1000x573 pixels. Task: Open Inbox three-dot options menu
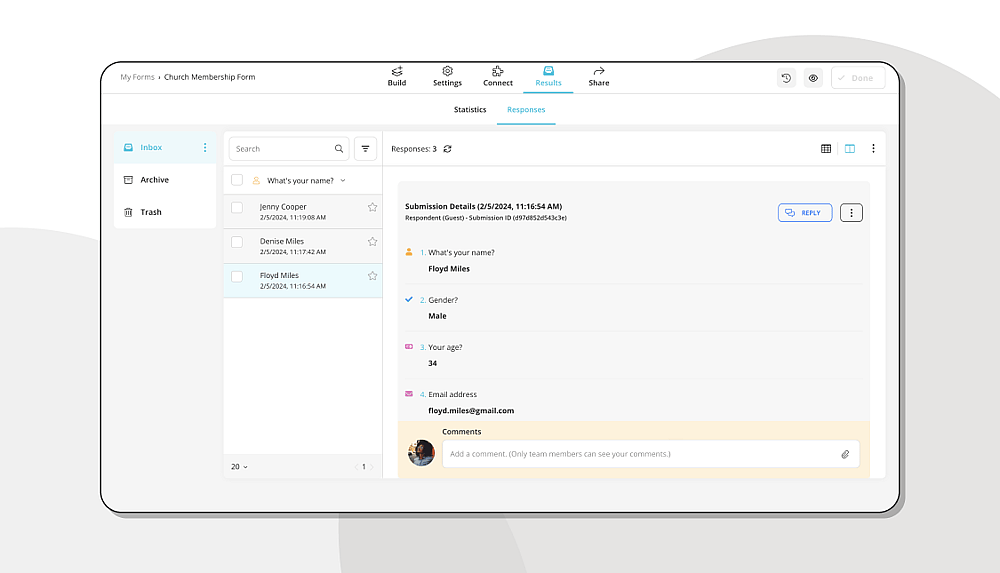(205, 147)
